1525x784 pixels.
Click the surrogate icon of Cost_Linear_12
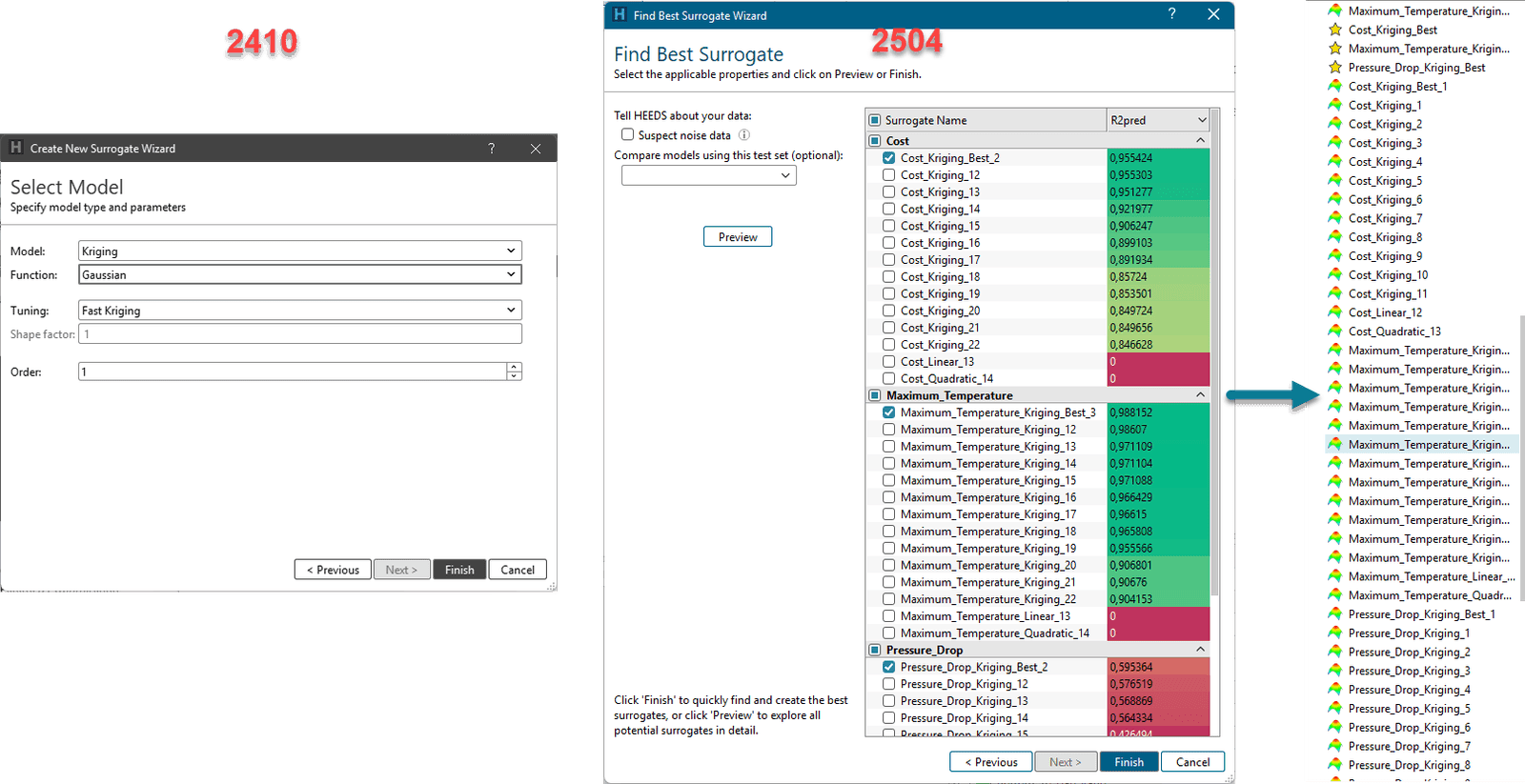point(1335,312)
